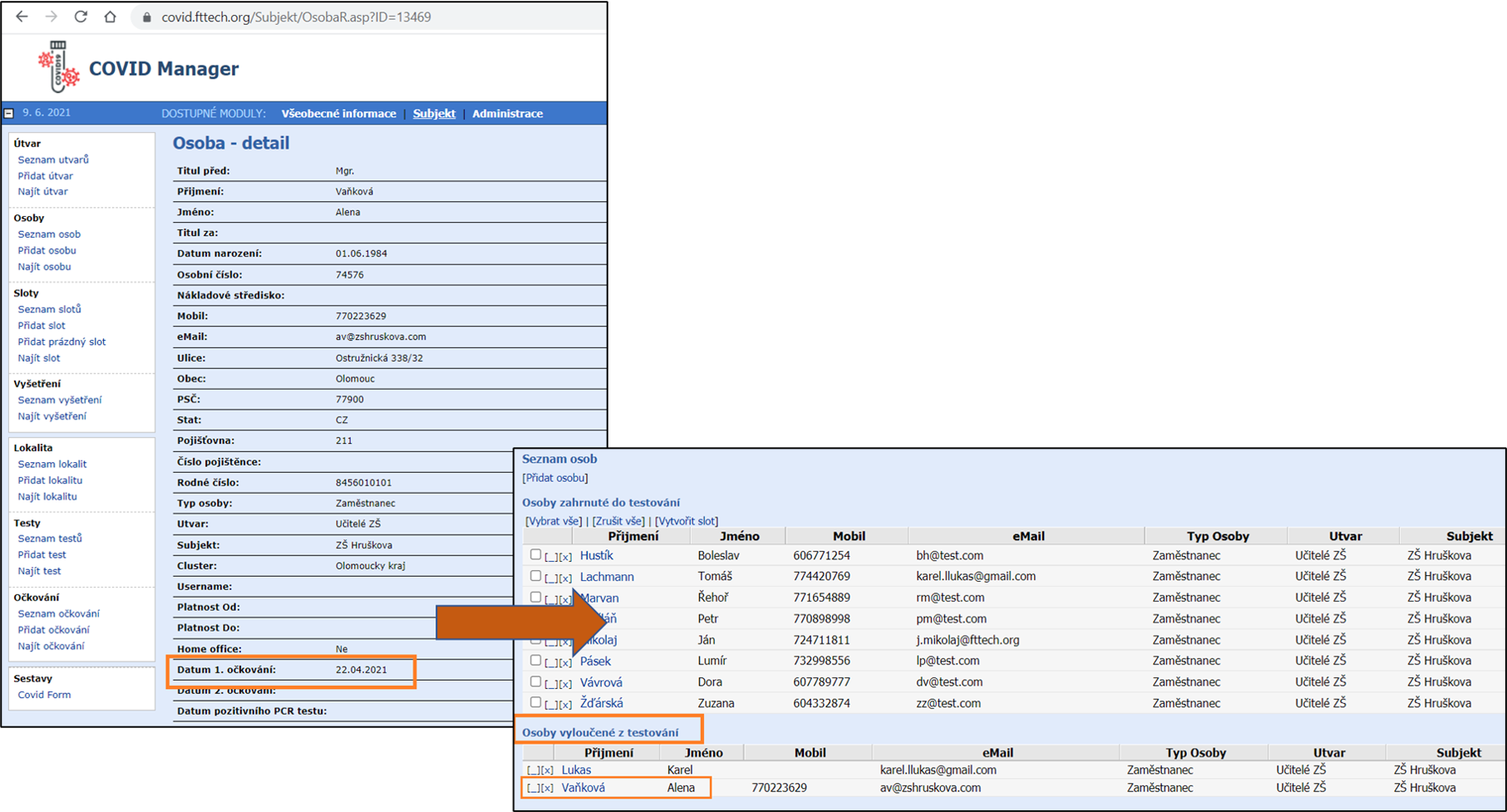Open Seznam utvarů in the sidebar
The image size is (1507, 812).
coord(53,160)
